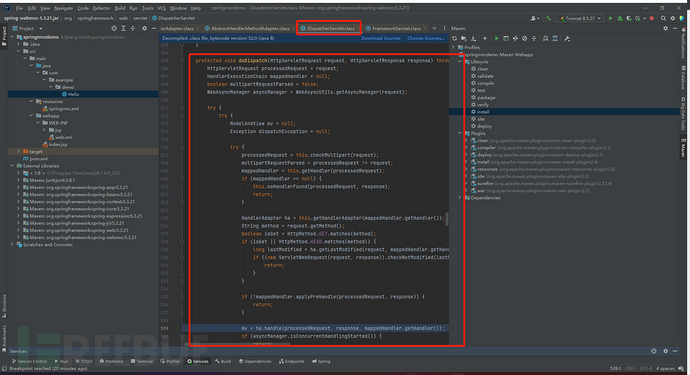Click Download Sources link
690x375 pixels.
(381, 38)
